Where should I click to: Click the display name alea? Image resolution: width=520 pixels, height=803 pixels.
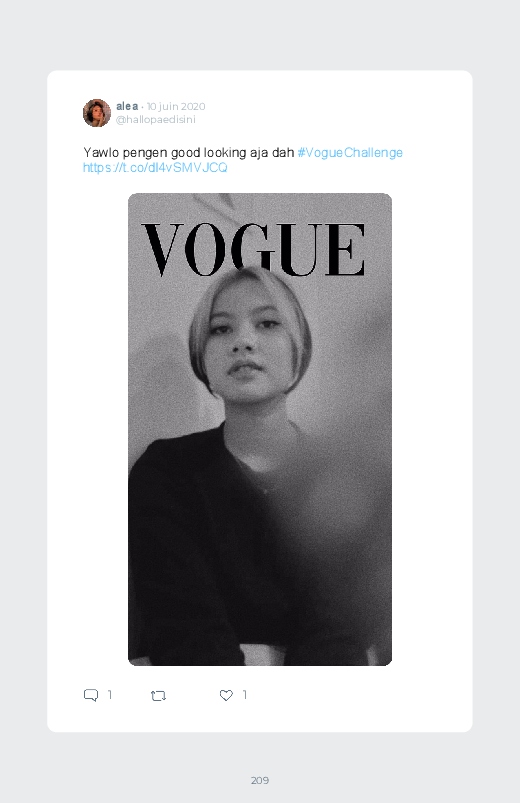tap(127, 106)
